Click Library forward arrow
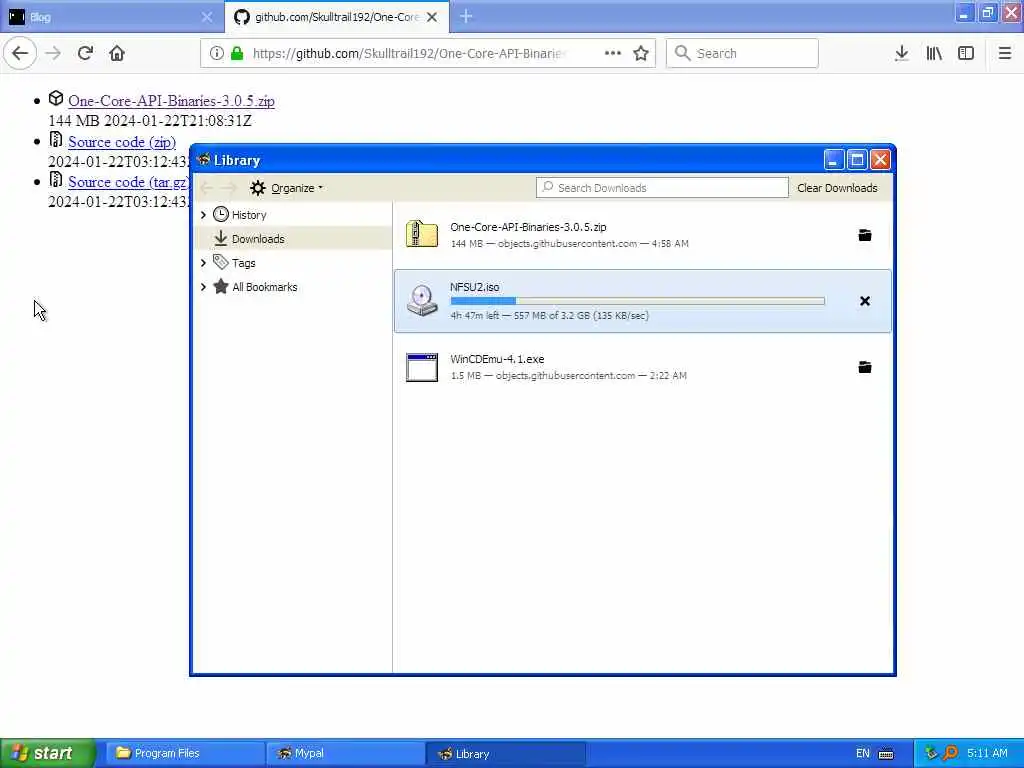The image size is (1024, 768). tap(229, 188)
